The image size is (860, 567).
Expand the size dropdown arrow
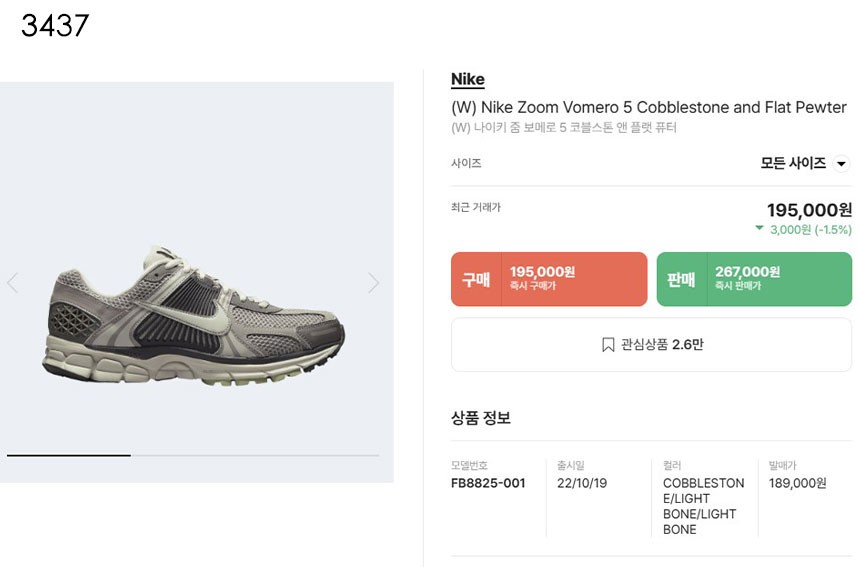841,164
